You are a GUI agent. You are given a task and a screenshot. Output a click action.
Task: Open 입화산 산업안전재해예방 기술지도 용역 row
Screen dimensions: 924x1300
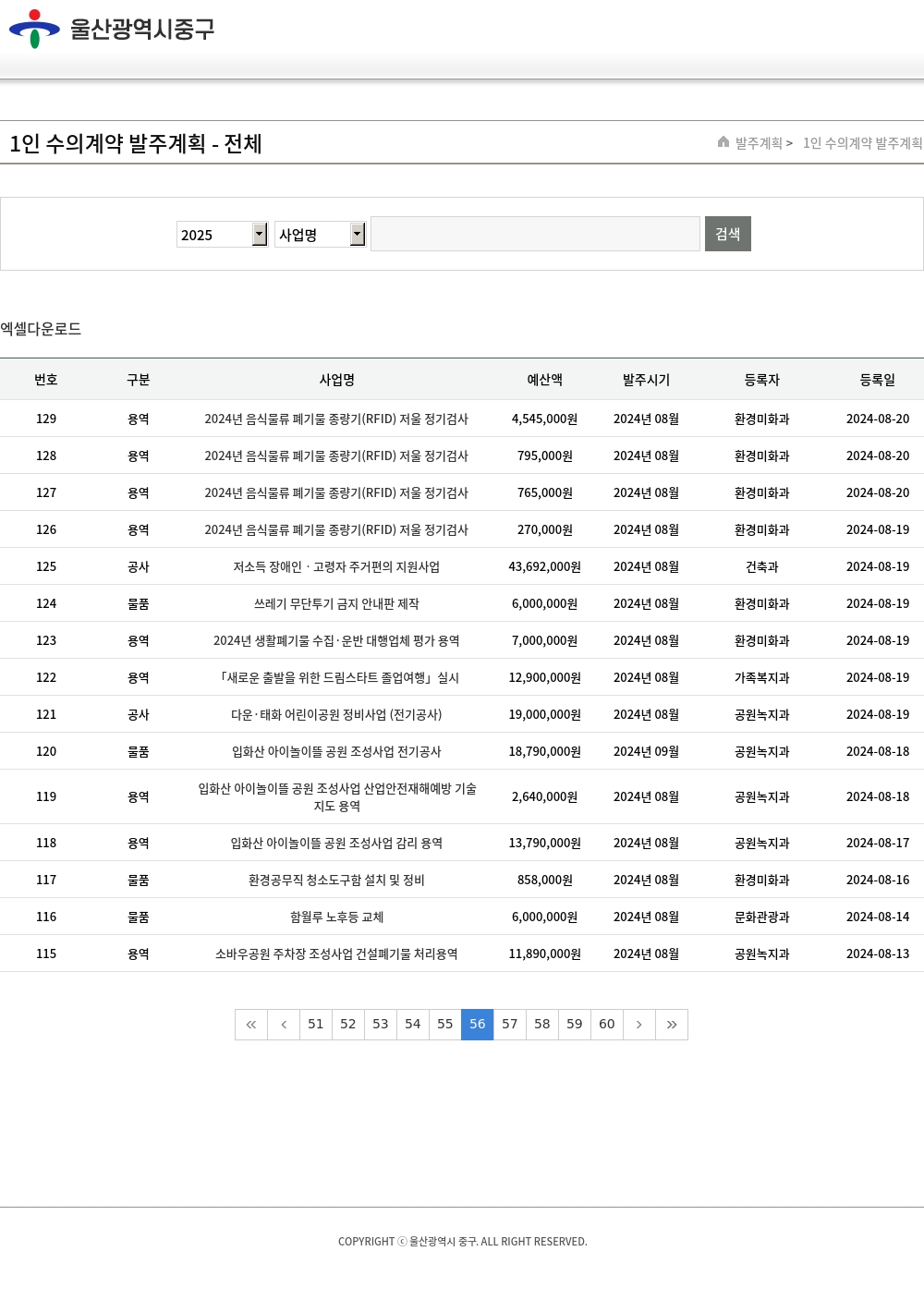[x=337, y=797]
